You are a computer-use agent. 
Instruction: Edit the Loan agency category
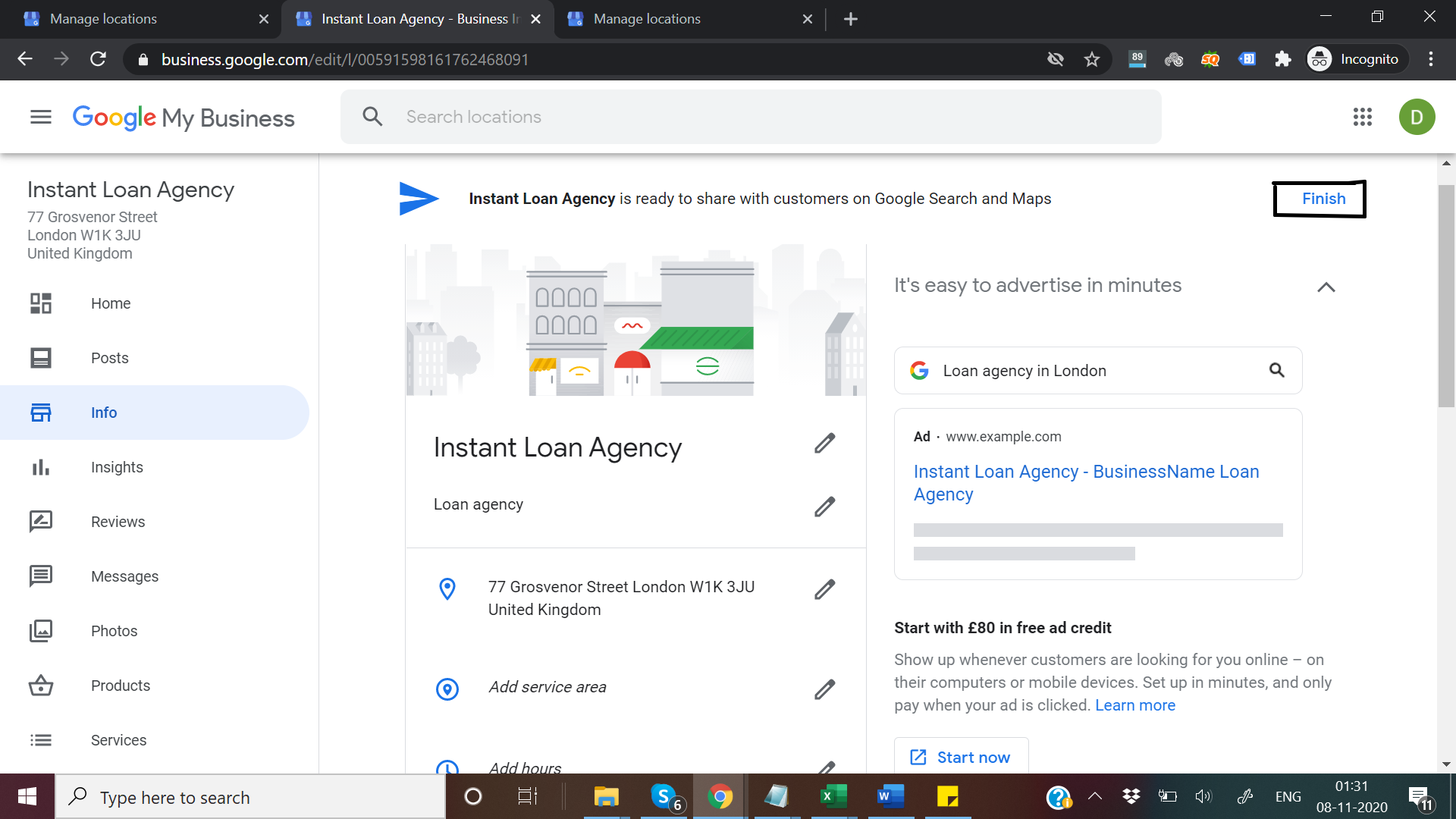825,507
